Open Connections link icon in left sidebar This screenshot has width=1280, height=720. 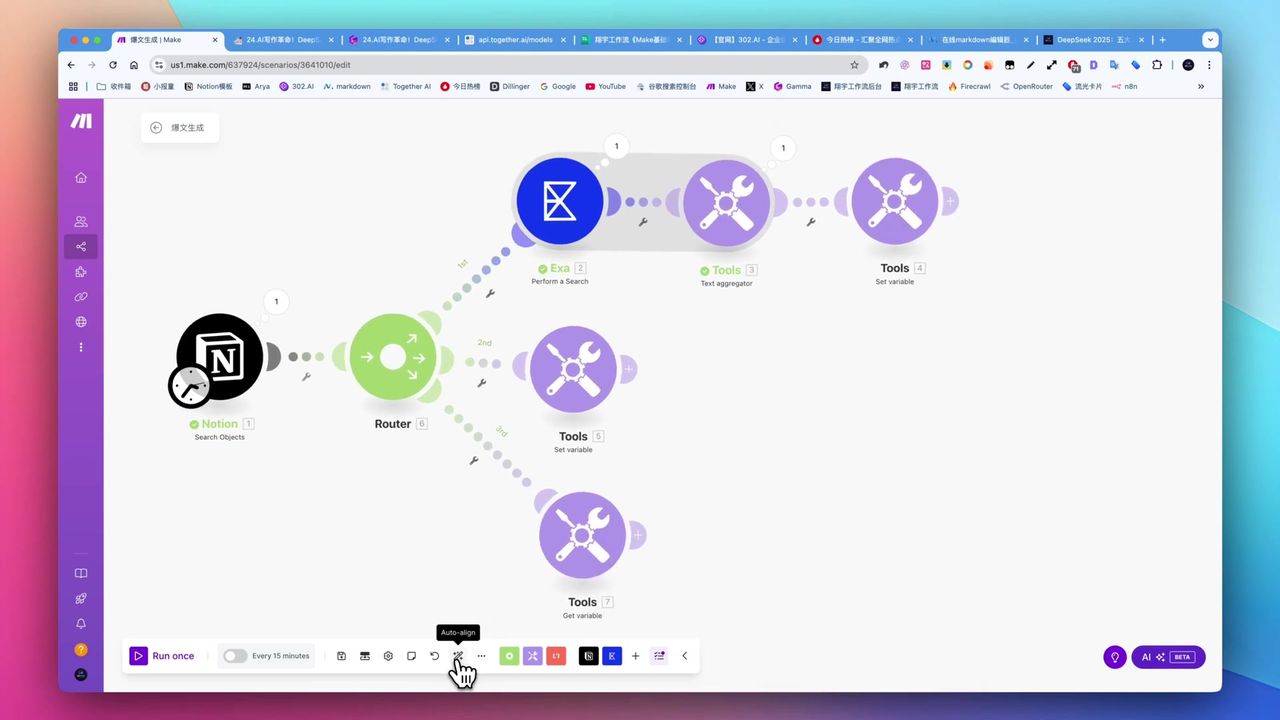tap(81, 297)
